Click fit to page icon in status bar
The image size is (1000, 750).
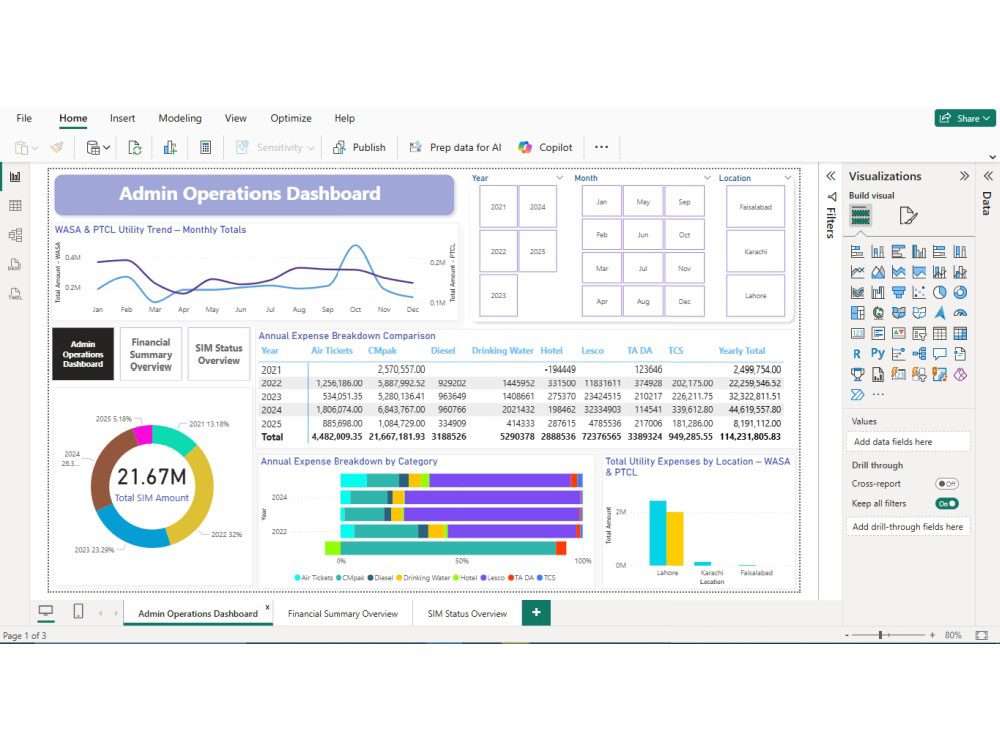[982, 635]
